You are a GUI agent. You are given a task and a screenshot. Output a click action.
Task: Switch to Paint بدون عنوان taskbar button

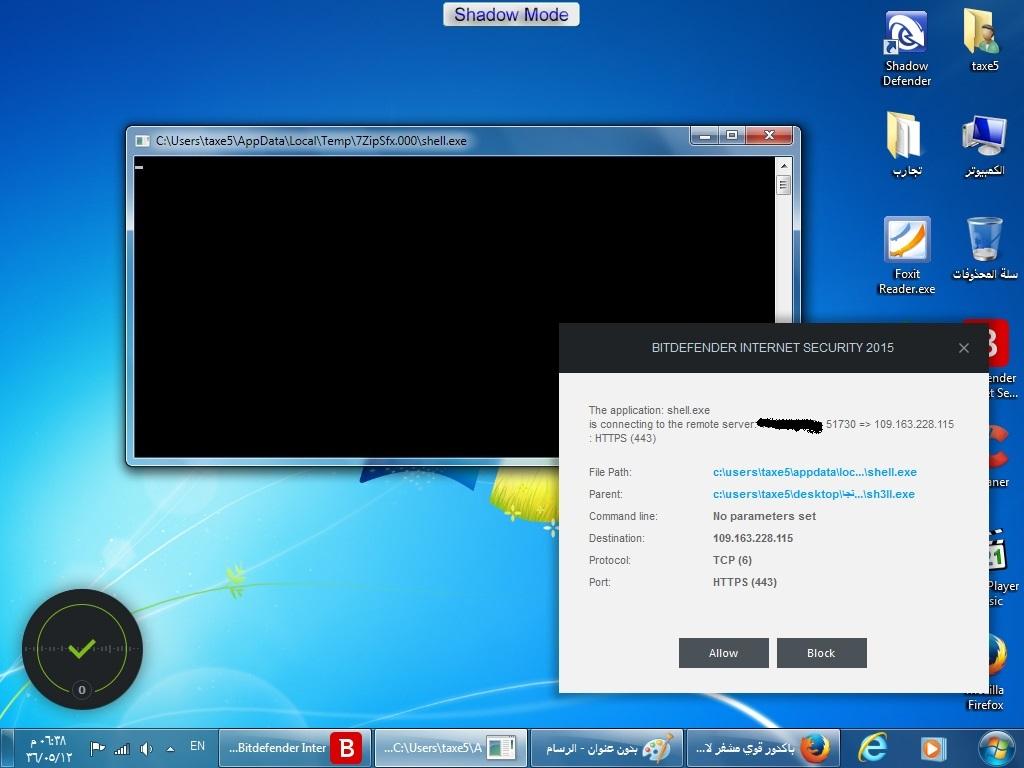(607, 748)
